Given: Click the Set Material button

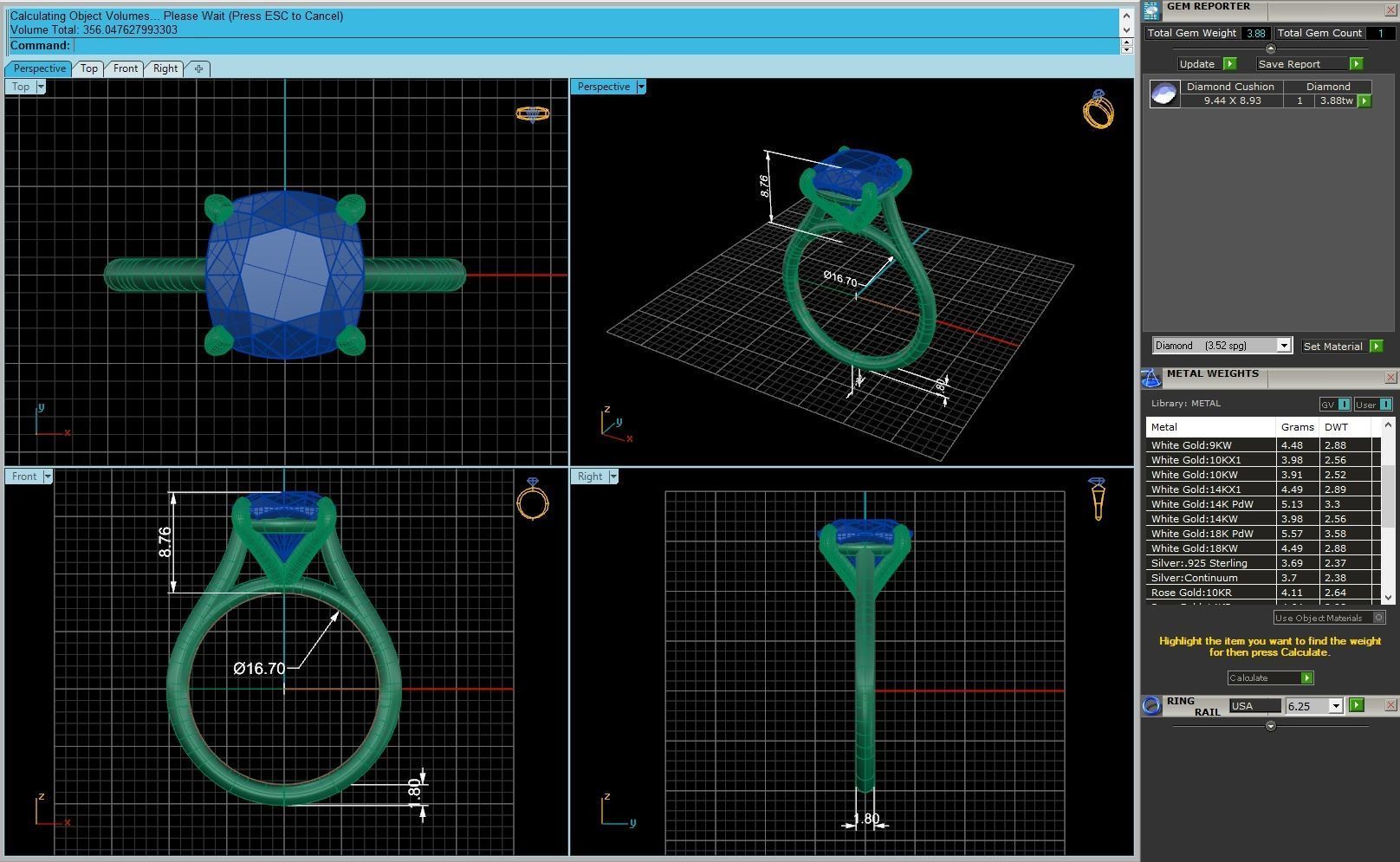Looking at the screenshot, I should coord(1333,347).
